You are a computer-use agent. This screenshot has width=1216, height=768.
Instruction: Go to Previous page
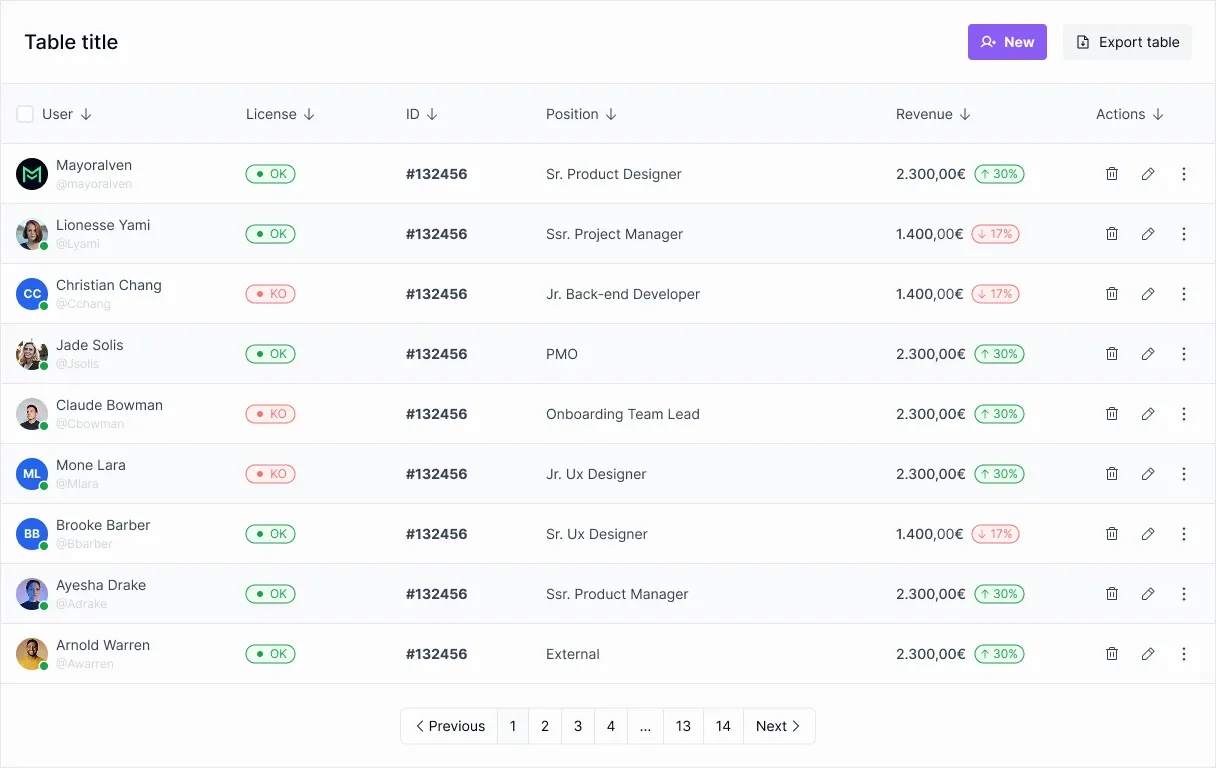click(449, 726)
